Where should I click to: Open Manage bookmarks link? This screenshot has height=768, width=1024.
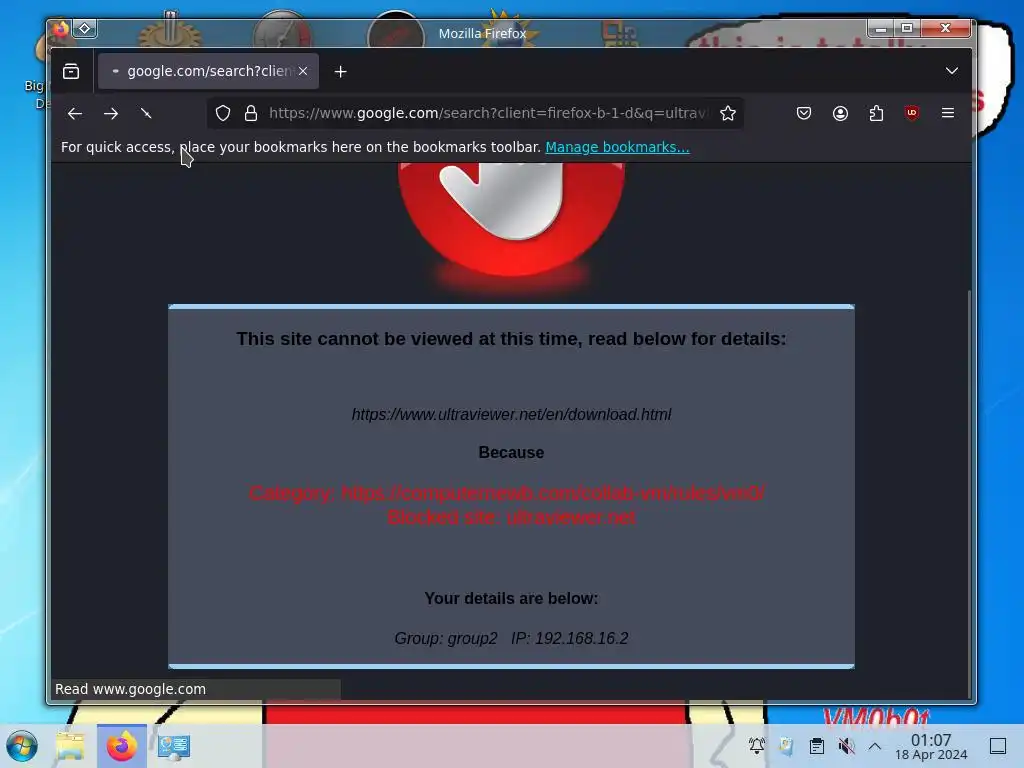[x=617, y=148]
